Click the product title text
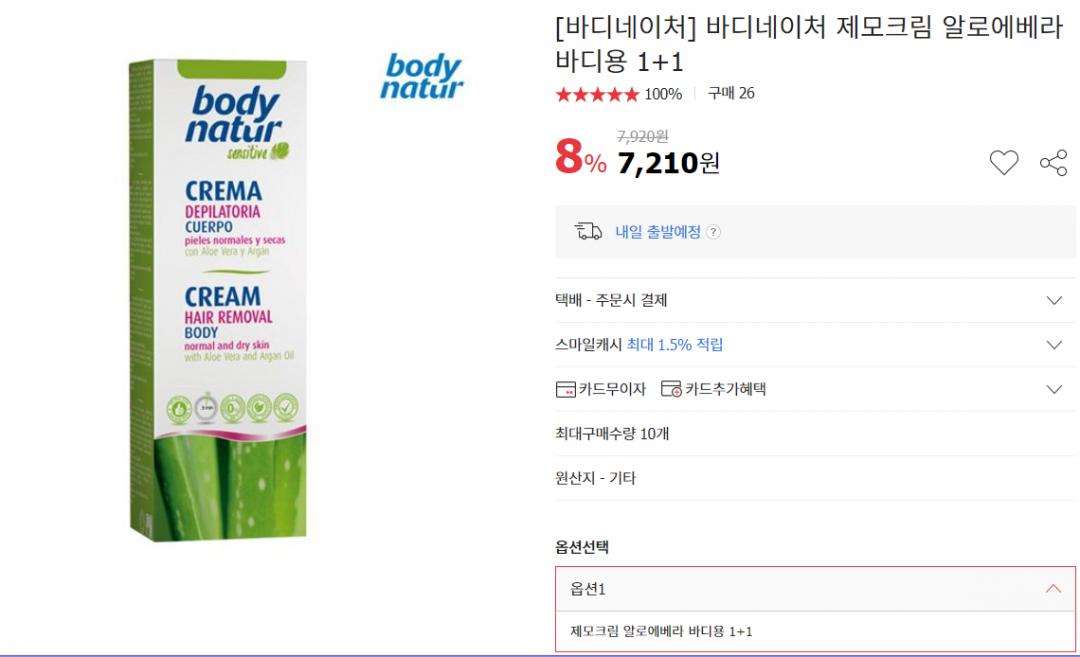 (x=808, y=44)
